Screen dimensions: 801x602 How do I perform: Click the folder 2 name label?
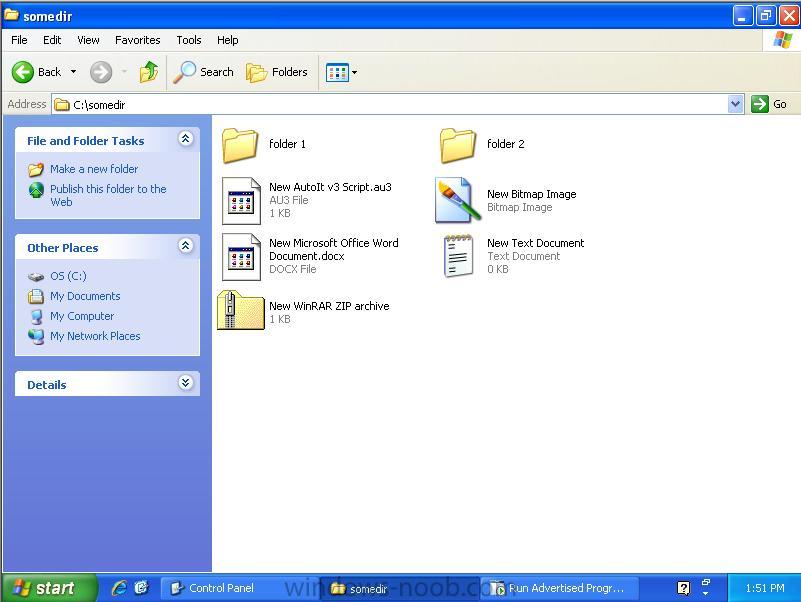click(x=505, y=144)
